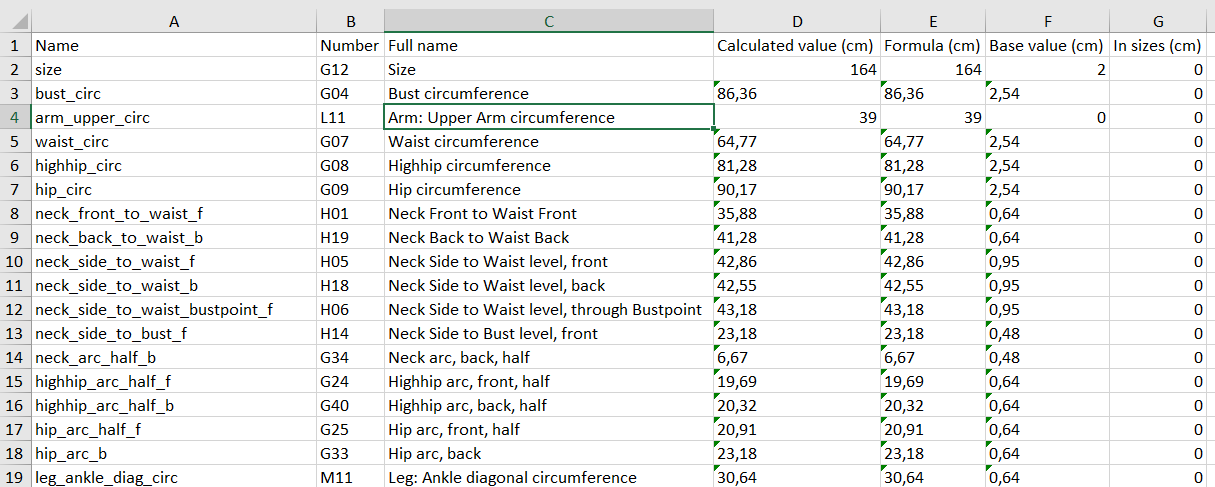Select column A header
The width and height of the screenshot is (1215, 487).
tap(174, 21)
